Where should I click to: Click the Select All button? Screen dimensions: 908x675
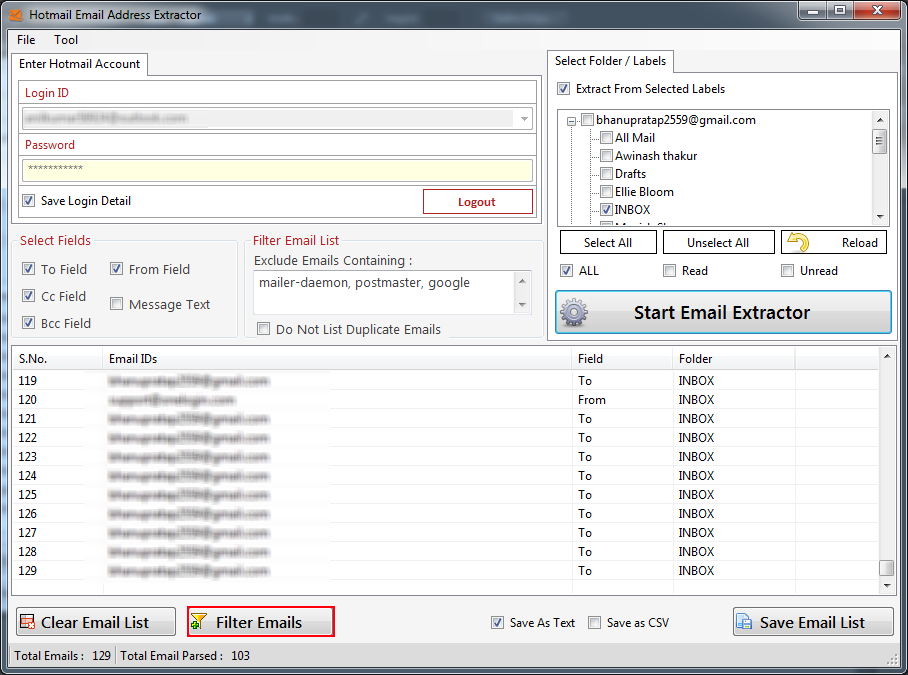(608, 242)
